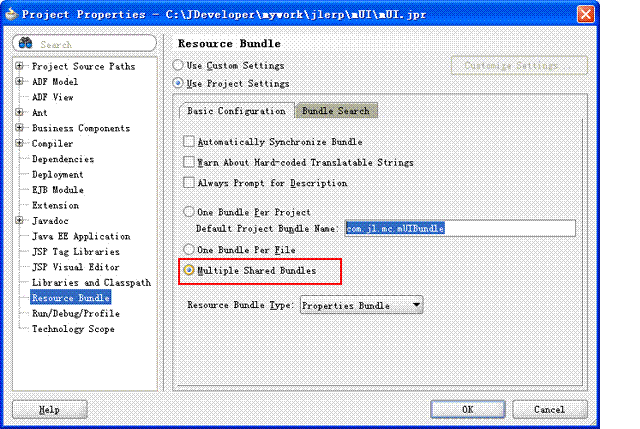Image resolution: width=640 pixels, height=429 pixels.
Task: Switch to the Bundle Search tab
Action: pos(336,111)
